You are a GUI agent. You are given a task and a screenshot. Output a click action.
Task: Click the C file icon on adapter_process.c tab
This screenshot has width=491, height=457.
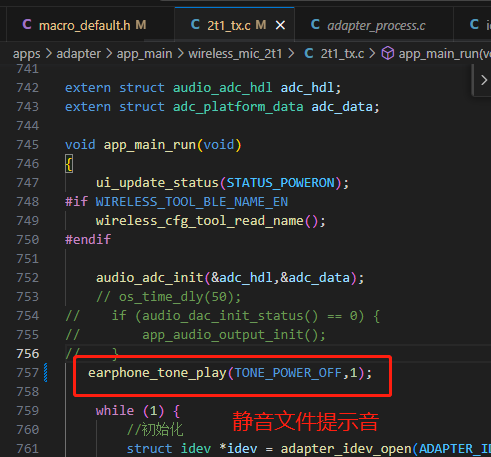tap(315, 25)
